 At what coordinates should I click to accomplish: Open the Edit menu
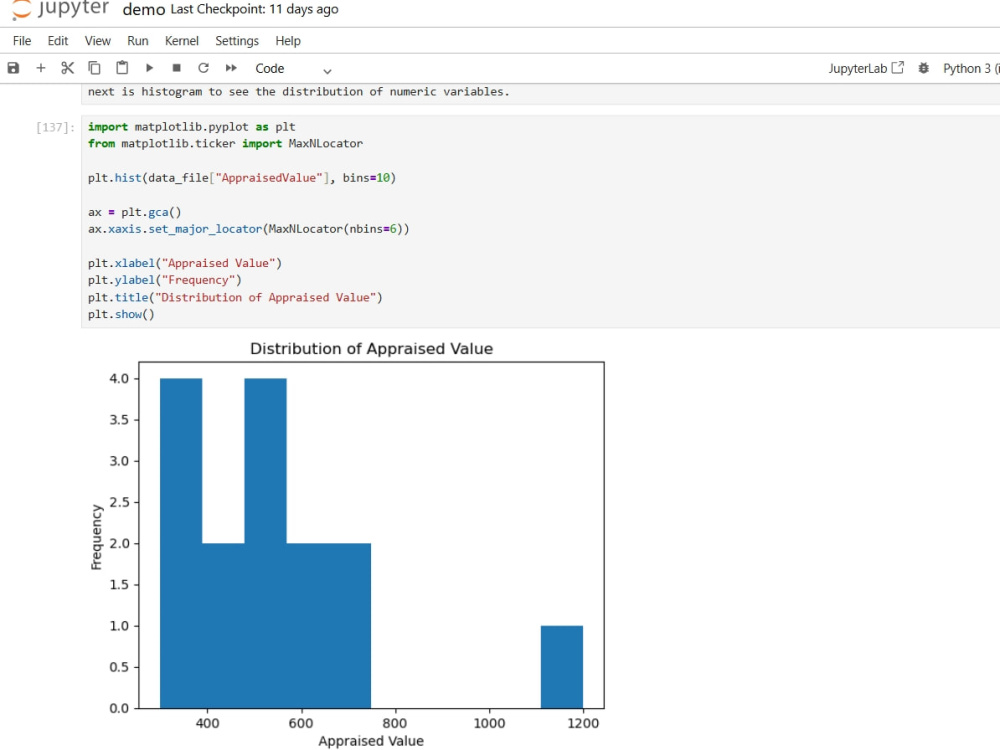click(x=57, y=41)
